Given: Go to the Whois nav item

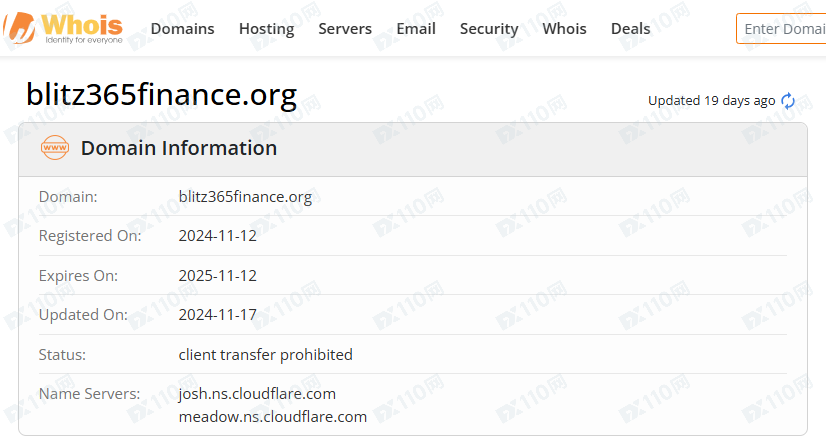Looking at the screenshot, I should [565, 29].
